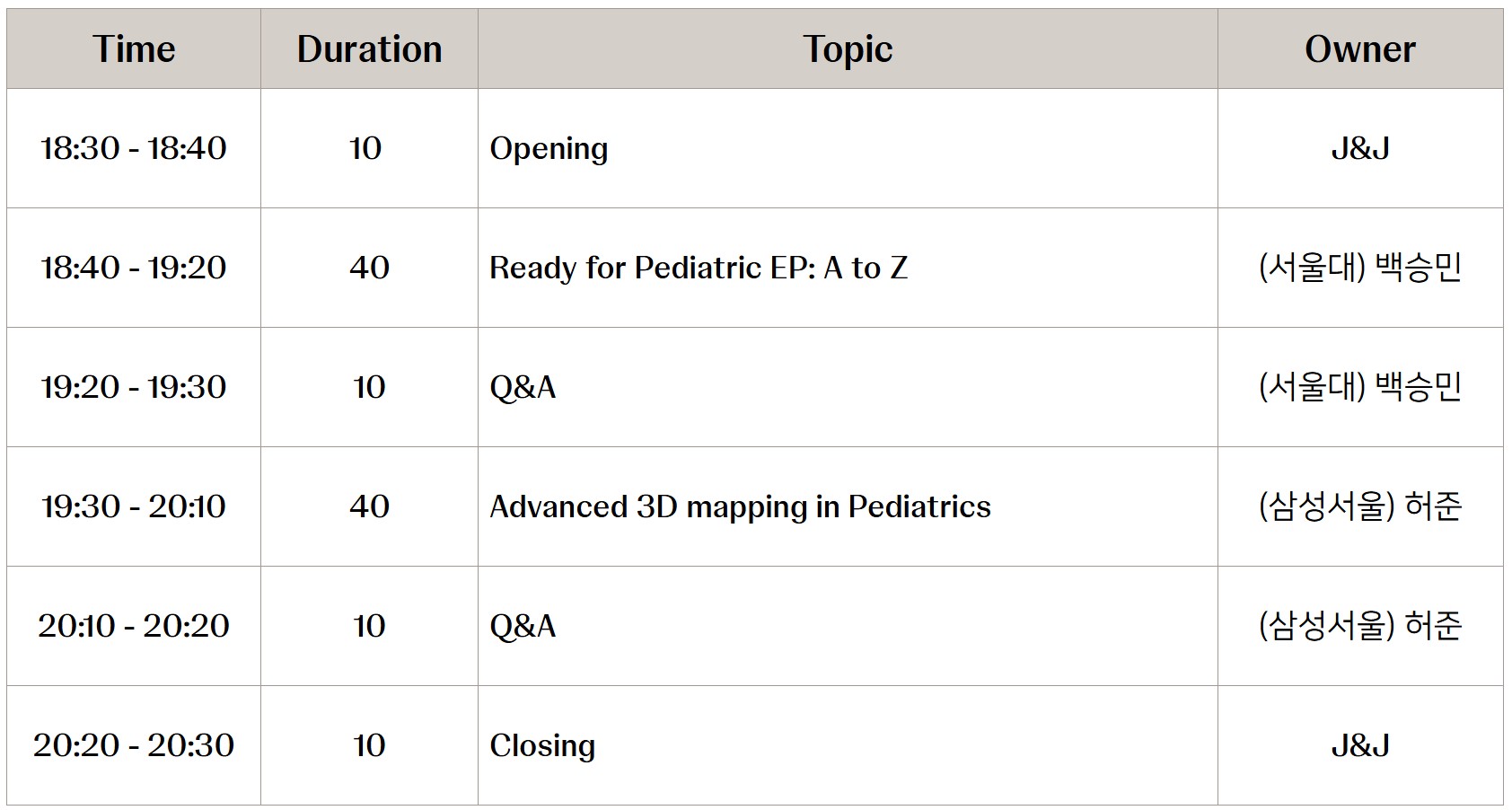Select Advanced 3D mapping in Pediatrics cell
1512x810 pixels.
click(848, 506)
